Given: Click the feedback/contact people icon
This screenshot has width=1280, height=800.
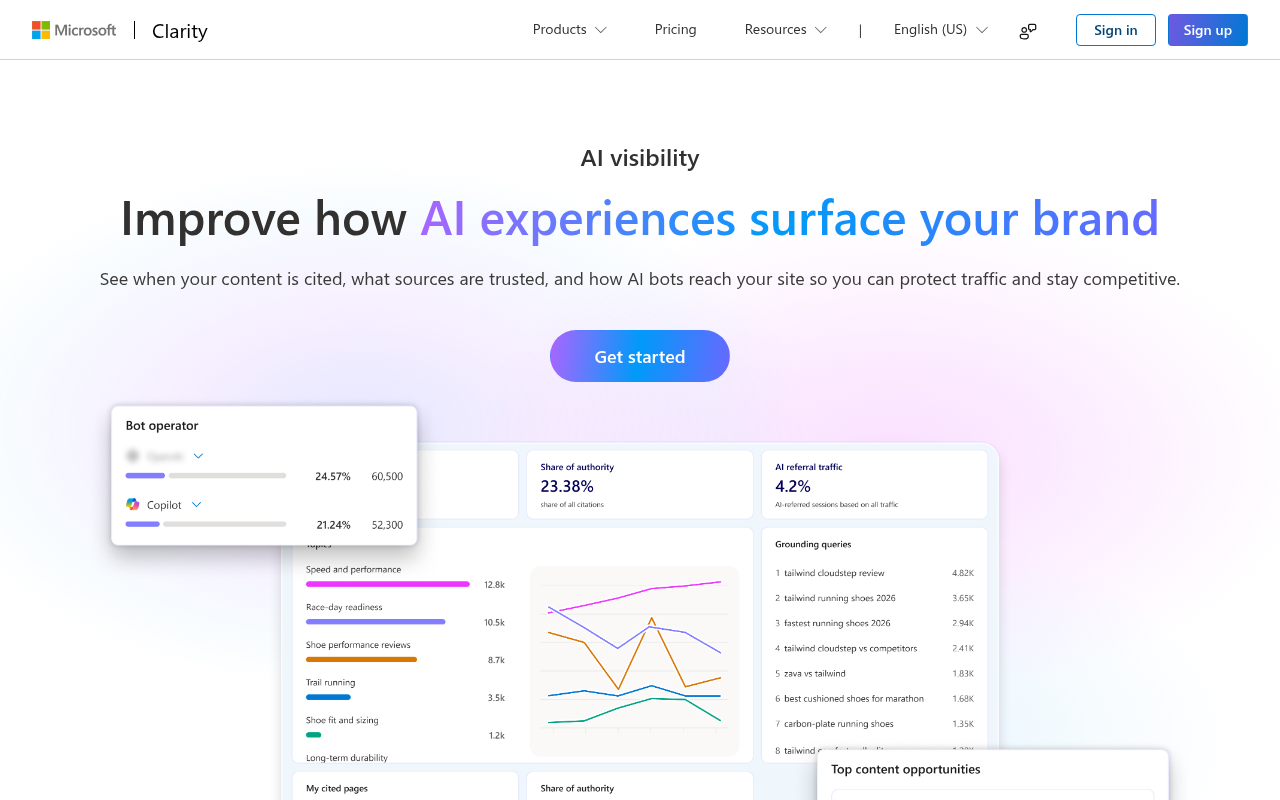Looking at the screenshot, I should [1028, 31].
